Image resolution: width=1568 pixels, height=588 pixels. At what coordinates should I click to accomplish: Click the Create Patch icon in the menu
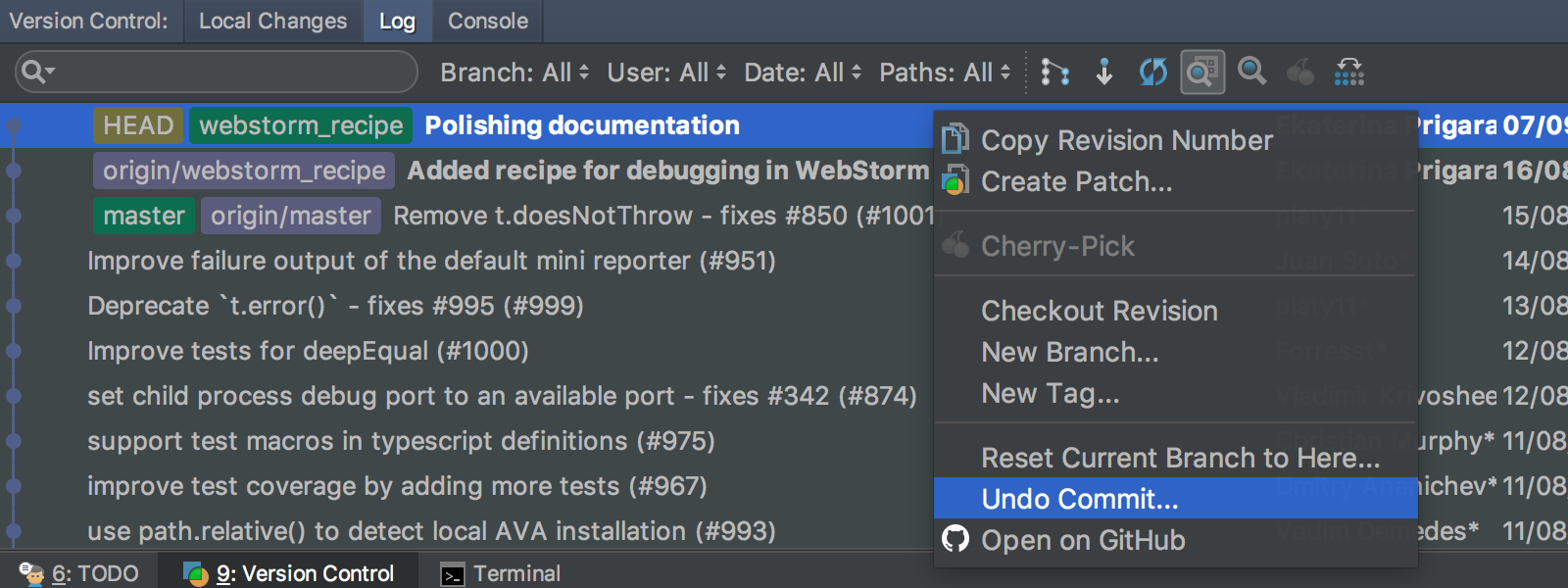955,180
